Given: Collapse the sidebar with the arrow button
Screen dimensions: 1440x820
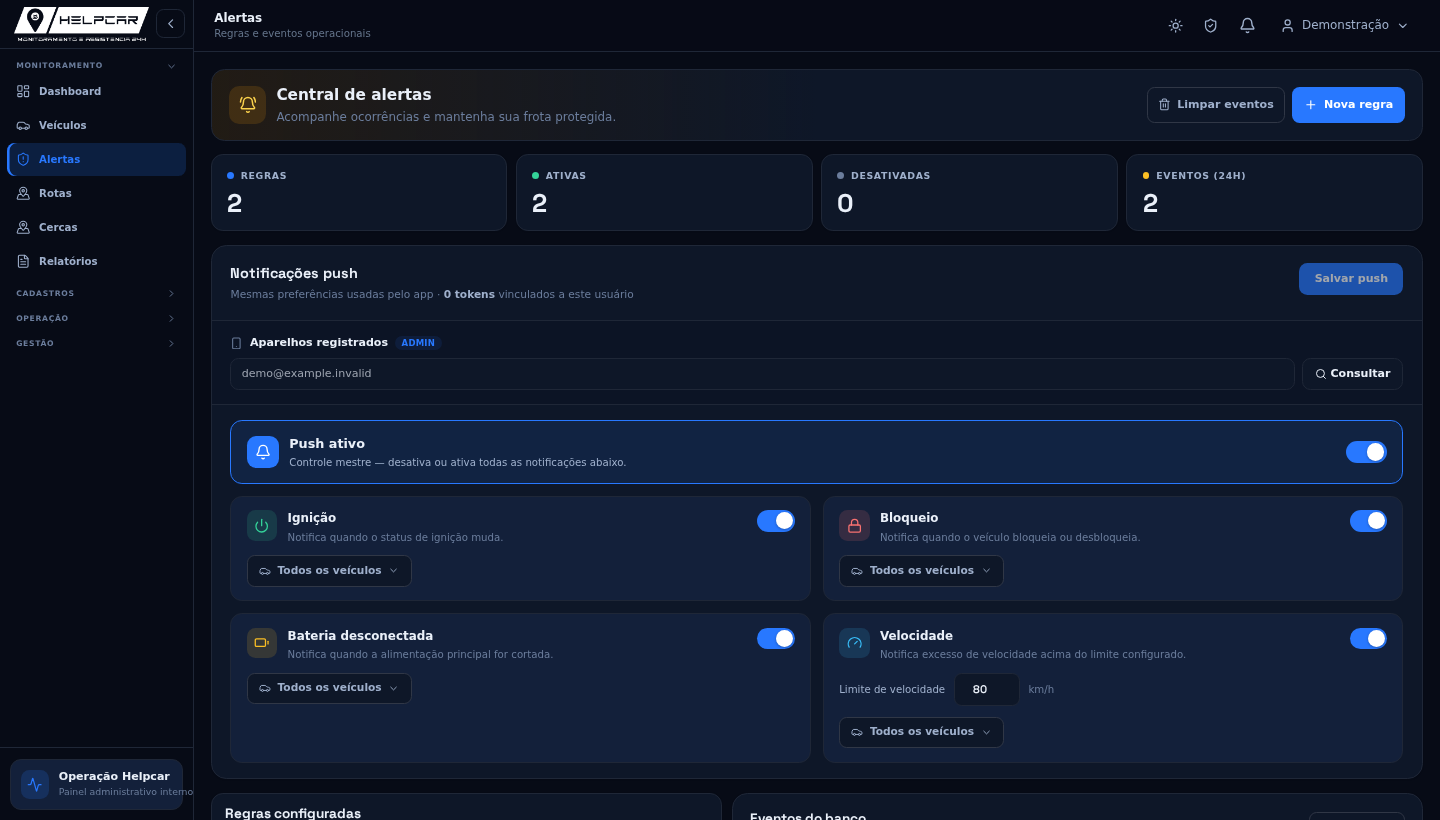Looking at the screenshot, I should point(170,24).
